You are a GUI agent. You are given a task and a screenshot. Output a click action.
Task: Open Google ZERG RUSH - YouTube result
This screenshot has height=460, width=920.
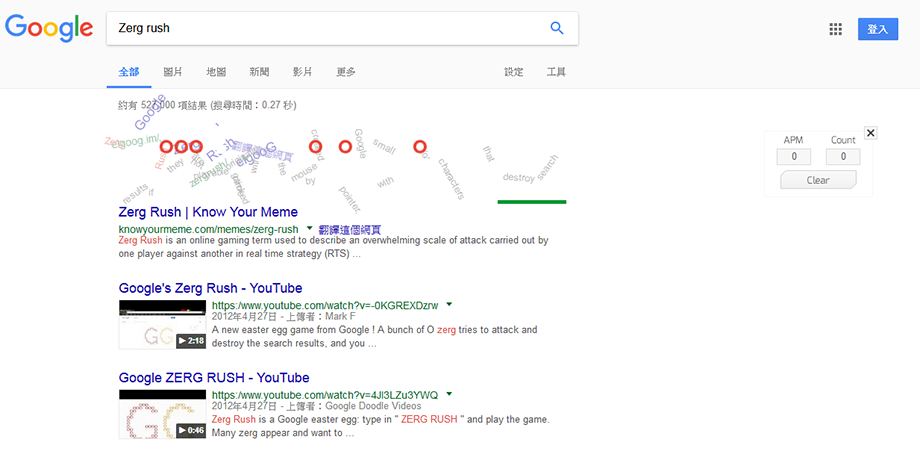214,377
